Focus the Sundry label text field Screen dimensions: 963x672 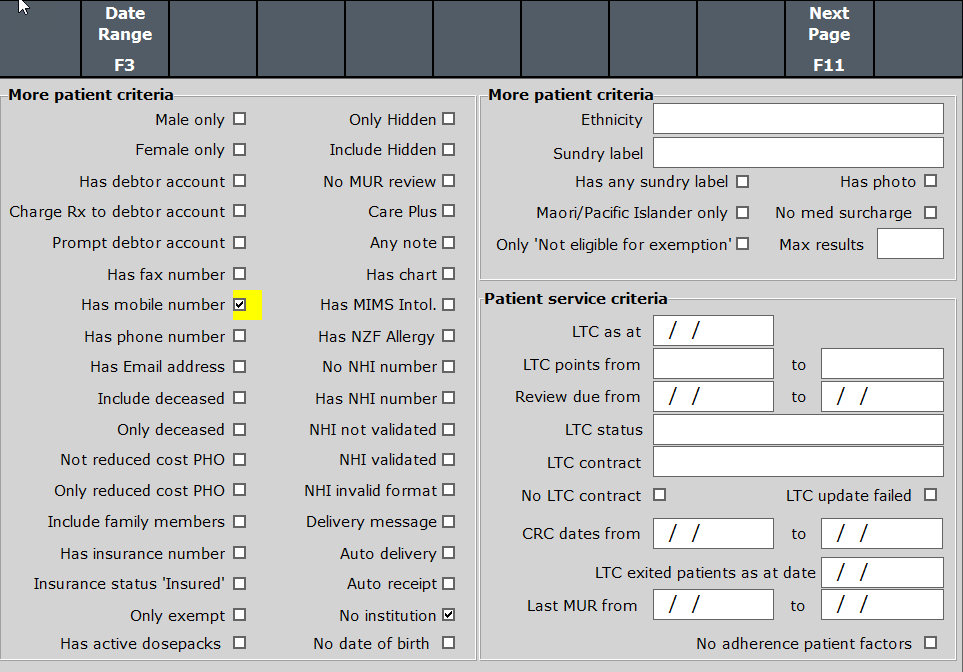[x=798, y=153]
